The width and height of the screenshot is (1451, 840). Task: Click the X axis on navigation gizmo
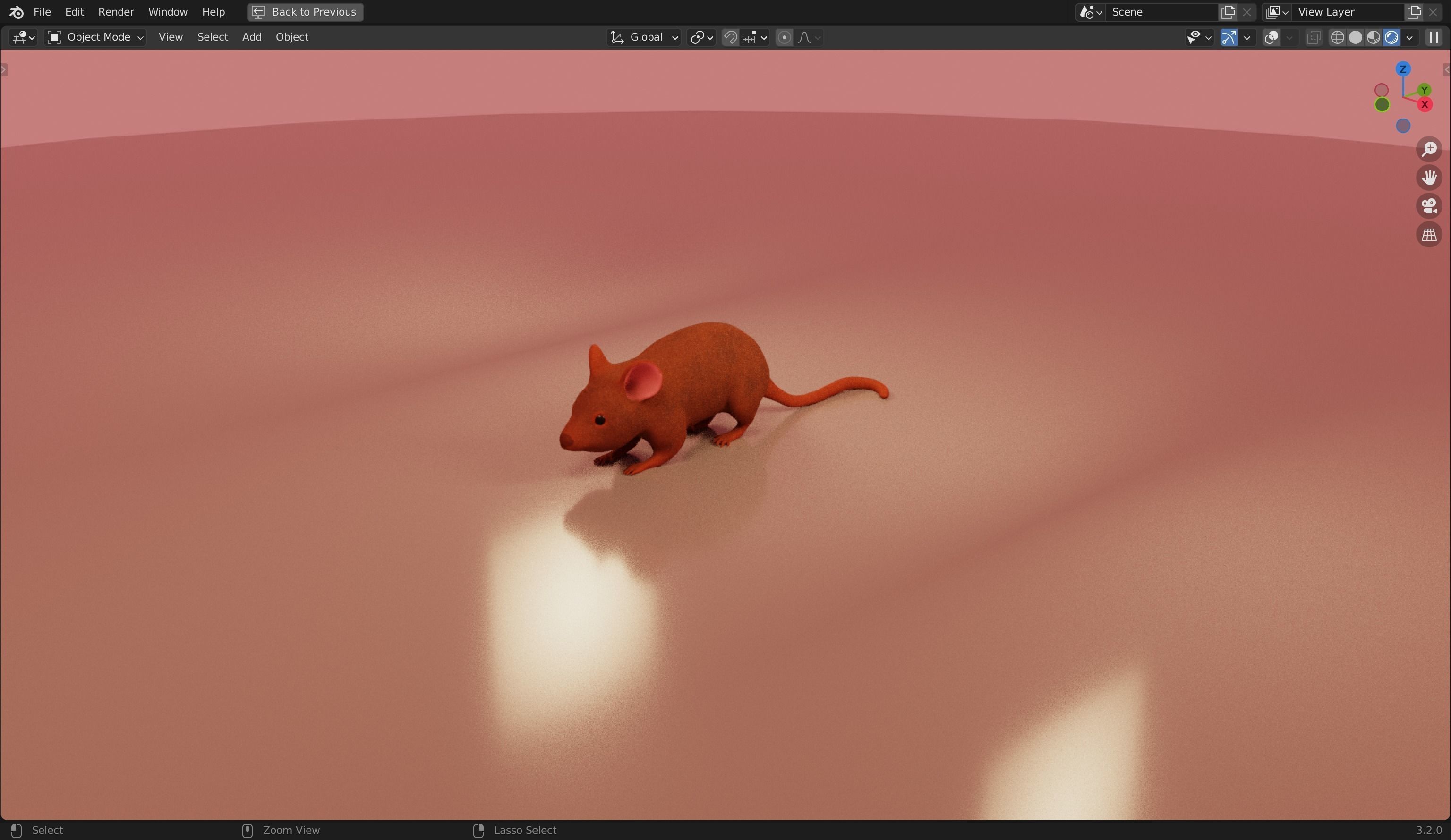pyautogui.click(x=1425, y=105)
